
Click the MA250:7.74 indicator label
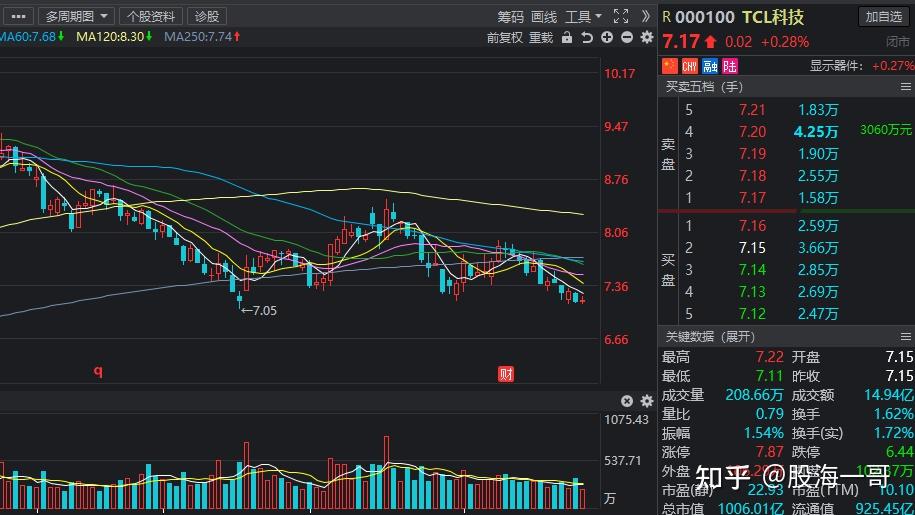(202, 37)
